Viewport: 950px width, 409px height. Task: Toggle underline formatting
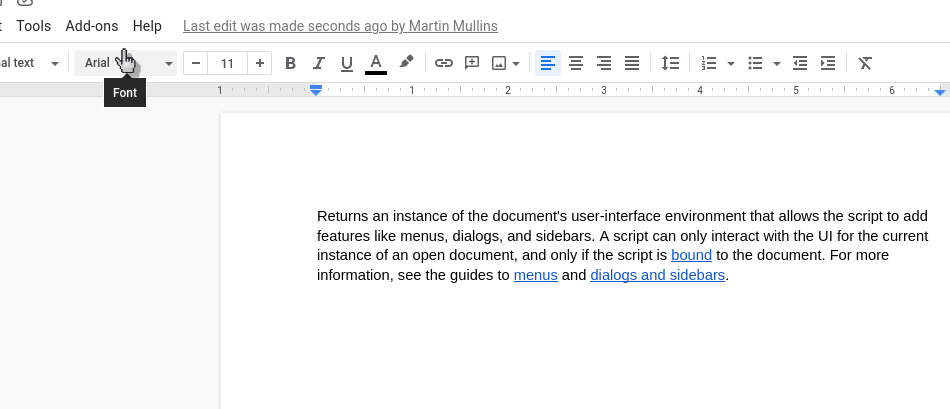pyautogui.click(x=347, y=63)
